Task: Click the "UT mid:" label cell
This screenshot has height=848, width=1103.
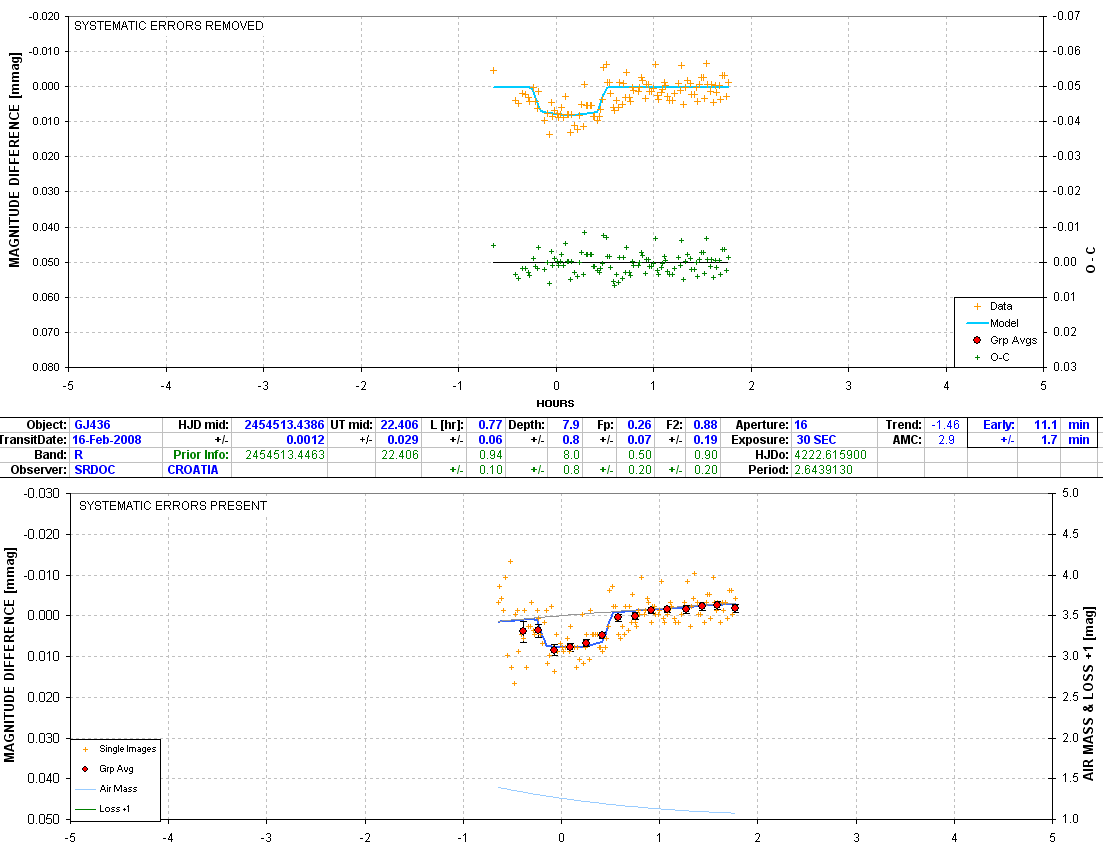Action: (x=352, y=425)
